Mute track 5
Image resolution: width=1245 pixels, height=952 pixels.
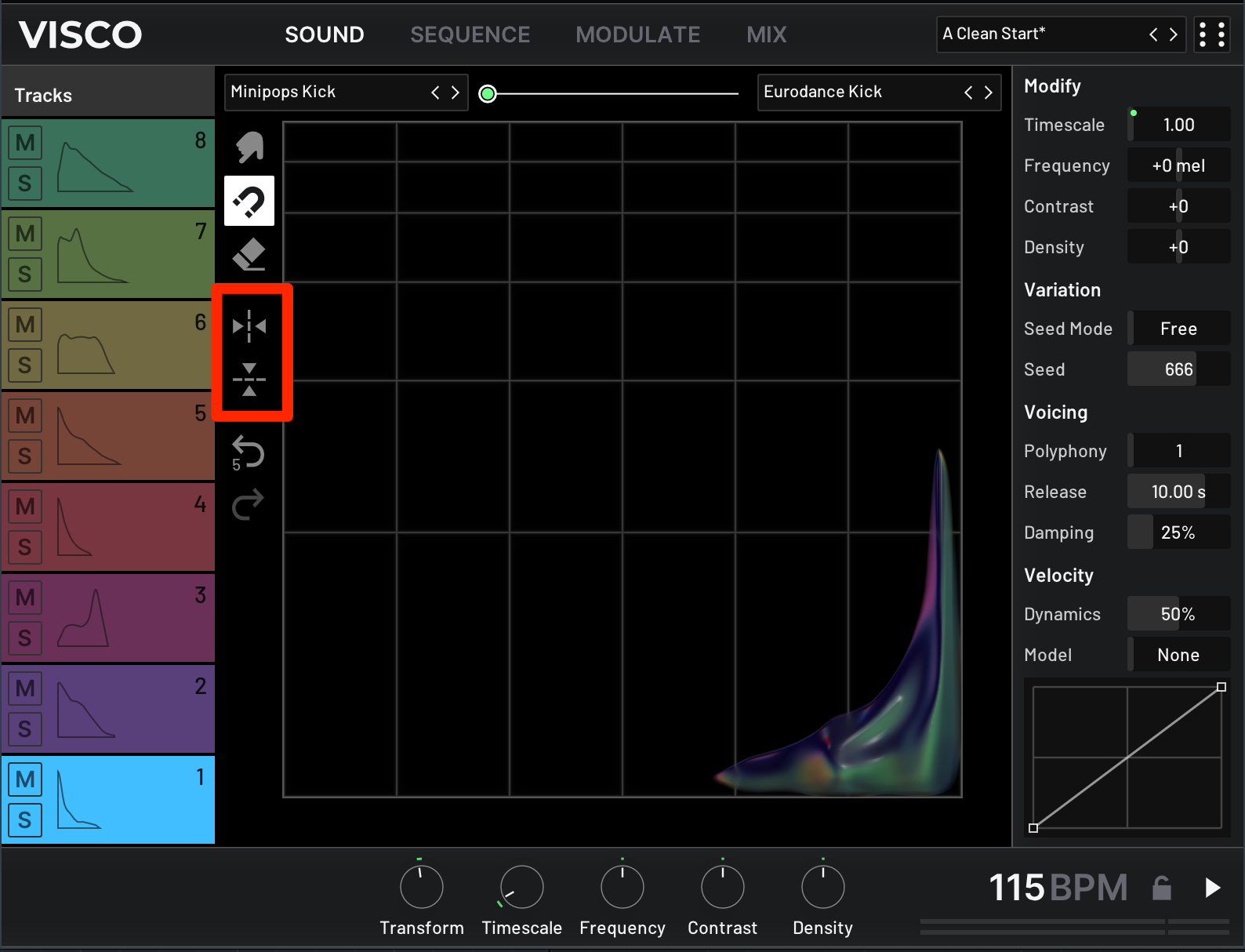click(x=25, y=416)
